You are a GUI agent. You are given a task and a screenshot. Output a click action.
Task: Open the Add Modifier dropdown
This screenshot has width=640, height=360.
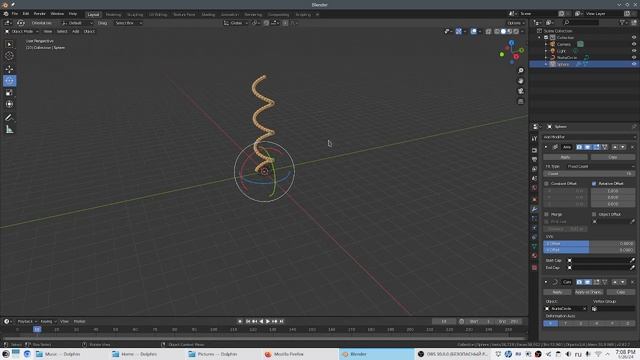pos(589,137)
